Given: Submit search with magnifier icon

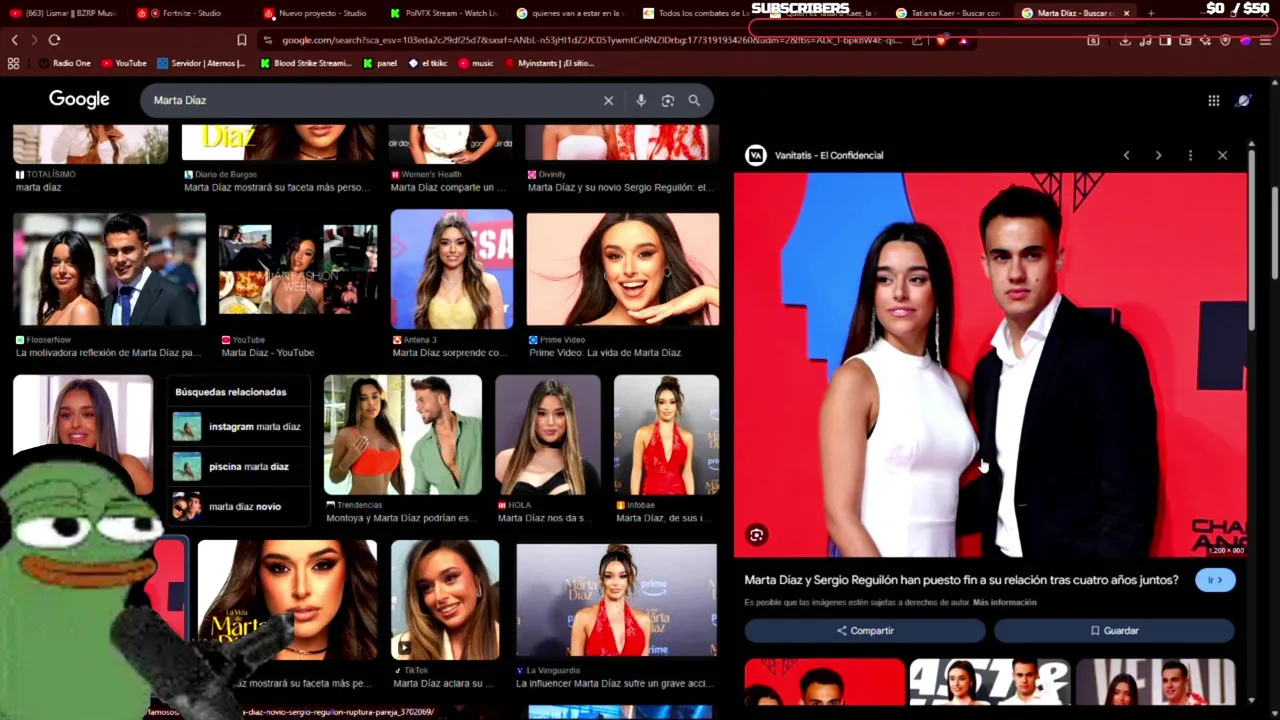Looking at the screenshot, I should coord(694,100).
